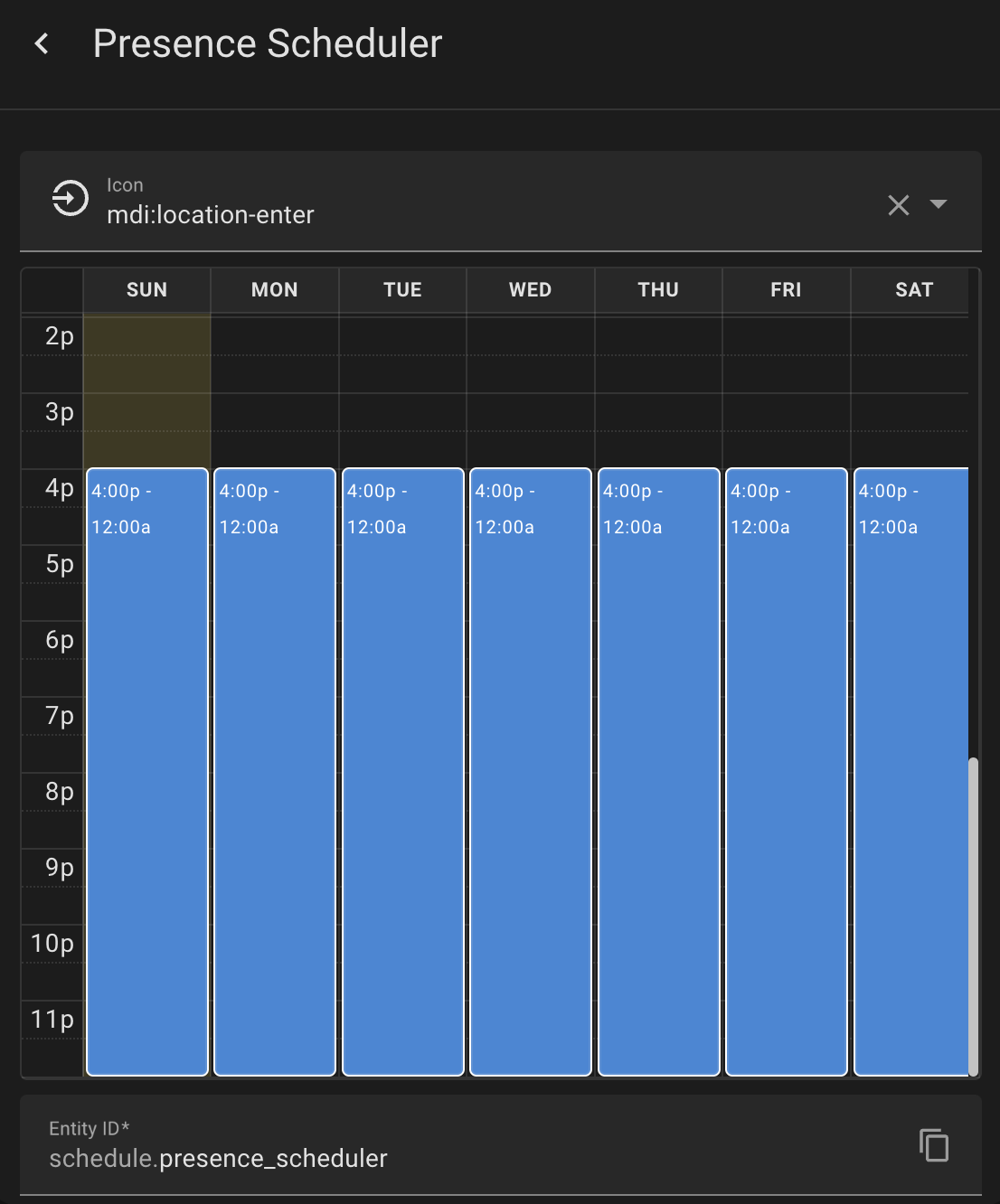Select Wednesday's 4:00p schedule block
This screenshot has width=1000, height=1204.
[531, 772]
